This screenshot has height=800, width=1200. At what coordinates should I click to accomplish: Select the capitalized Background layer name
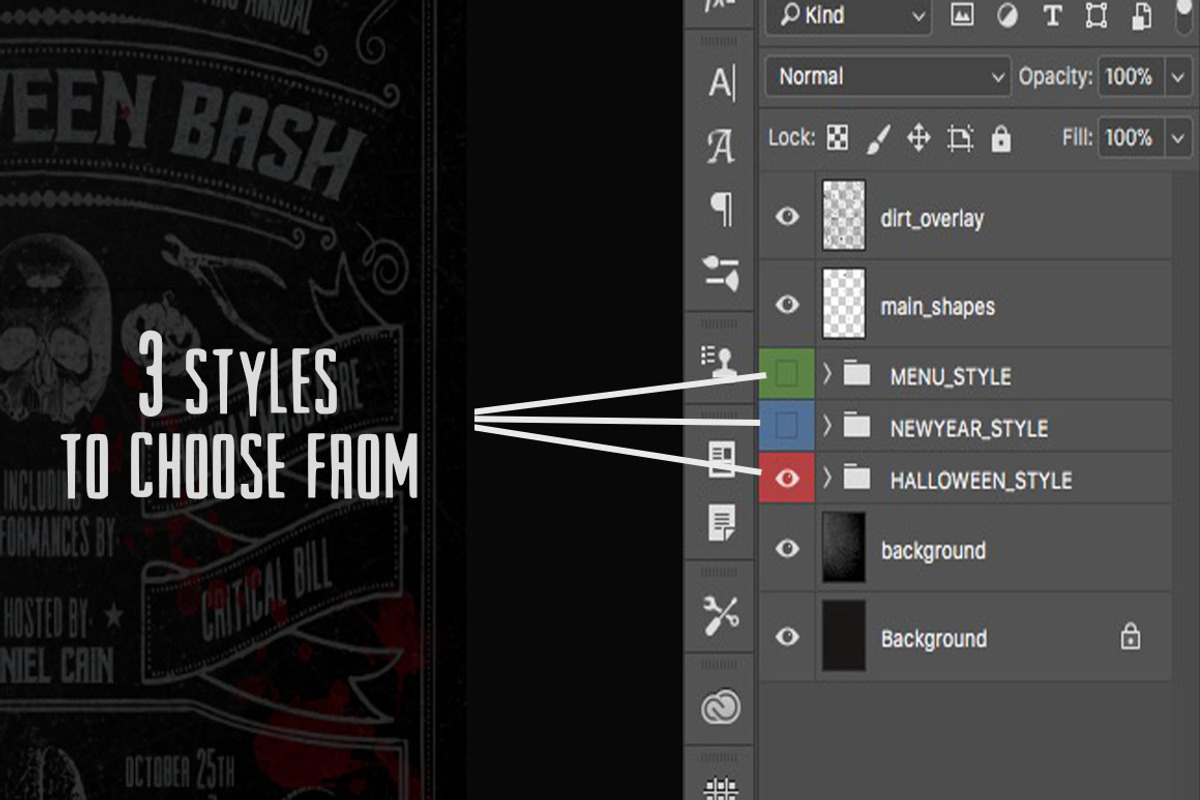pos(933,638)
